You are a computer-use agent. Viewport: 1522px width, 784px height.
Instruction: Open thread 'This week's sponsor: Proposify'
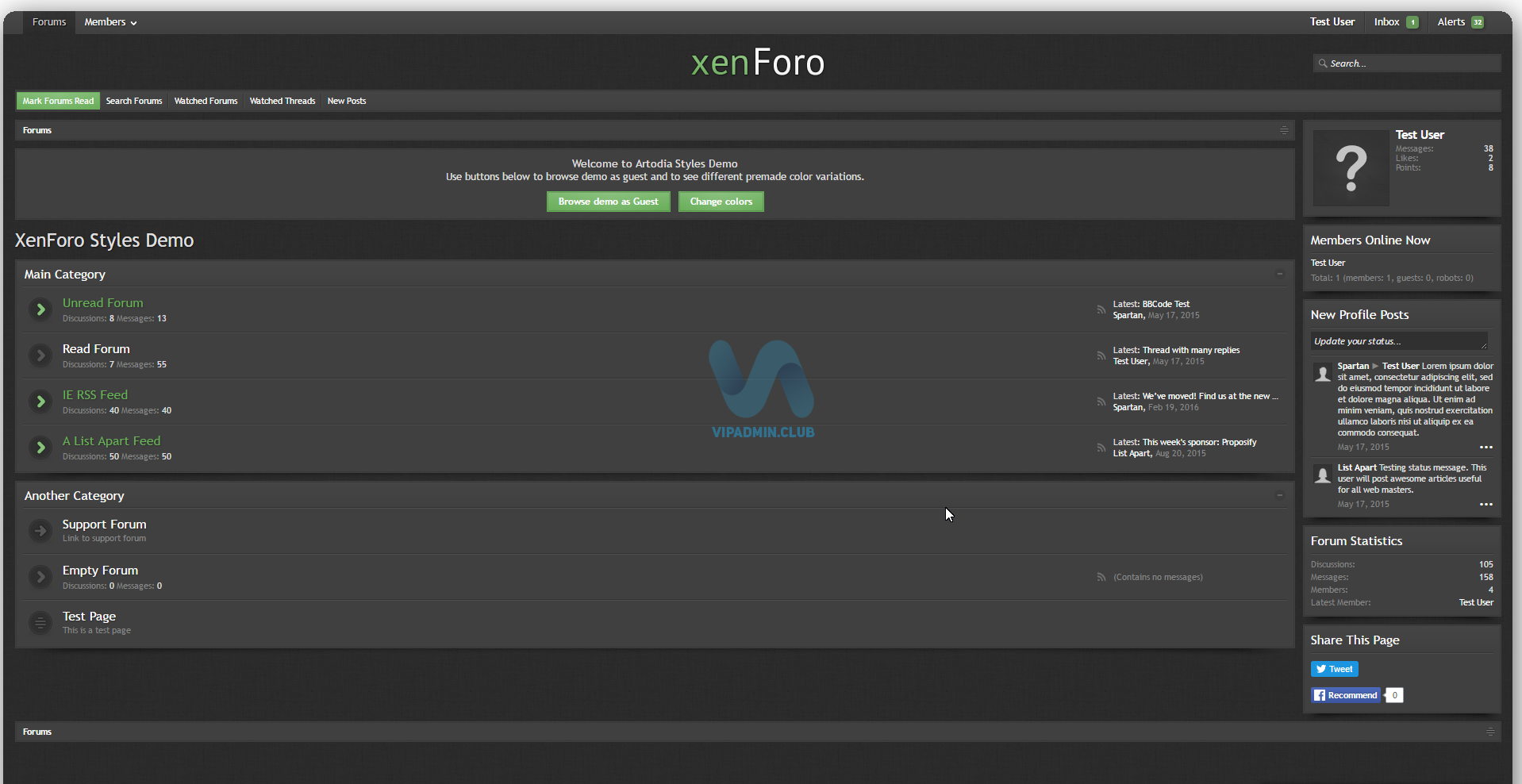[x=1200, y=442]
